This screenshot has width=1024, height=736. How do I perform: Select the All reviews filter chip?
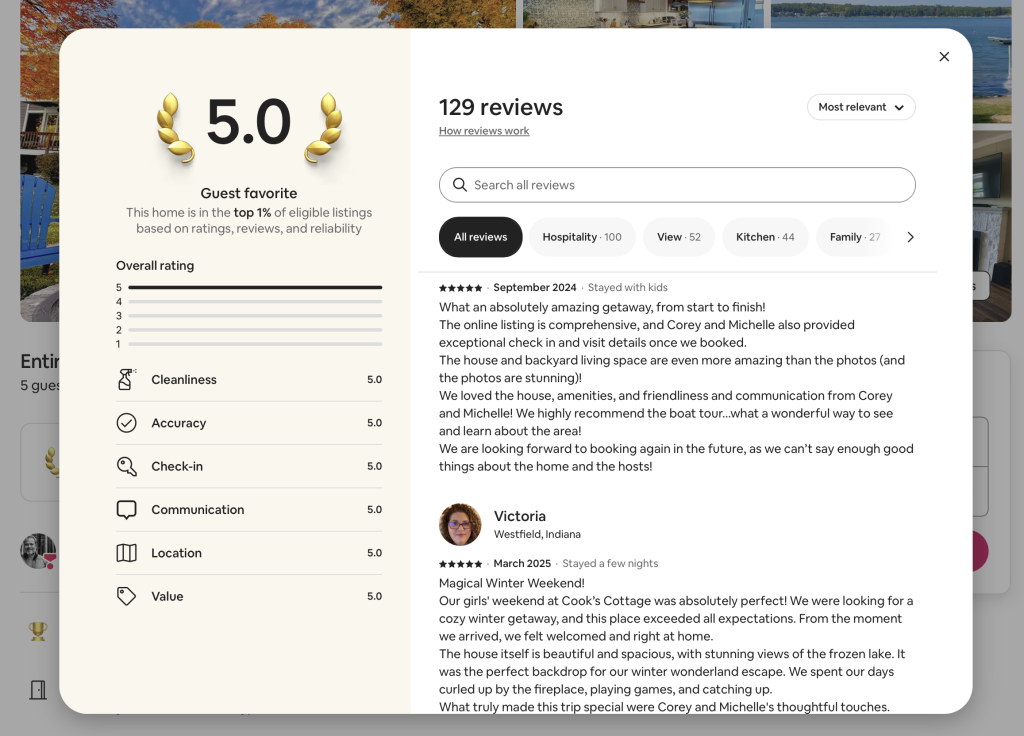(480, 237)
